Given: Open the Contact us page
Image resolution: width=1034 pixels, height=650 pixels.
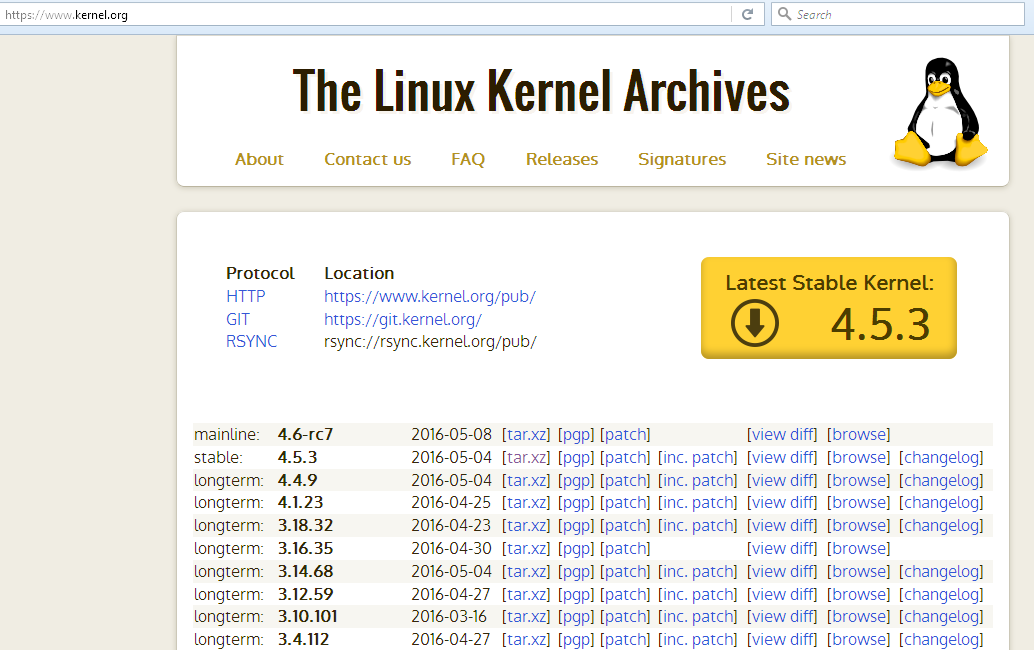Looking at the screenshot, I should (x=367, y=160).
